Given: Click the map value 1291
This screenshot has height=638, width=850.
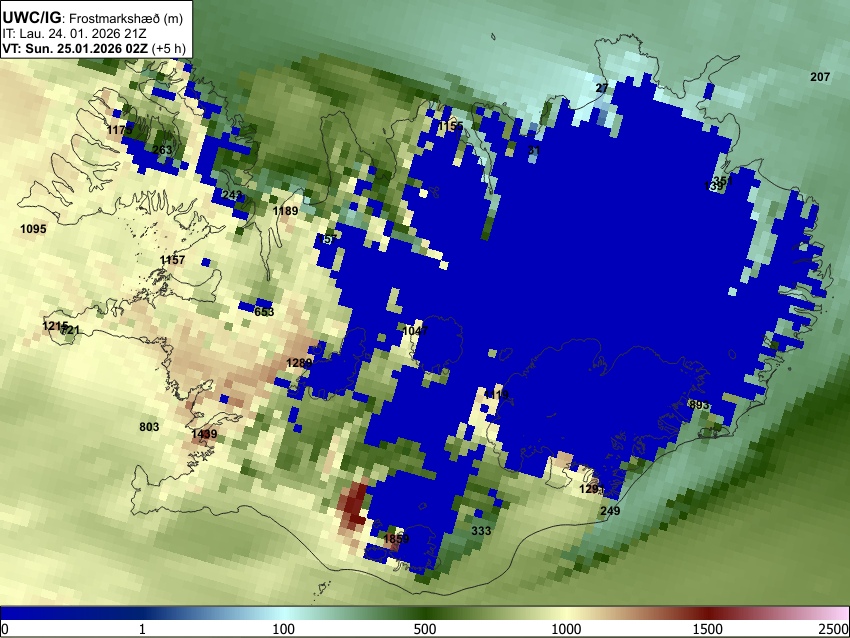Looking at the screenshot, I should pyautogui.click(x=591, y=489).
